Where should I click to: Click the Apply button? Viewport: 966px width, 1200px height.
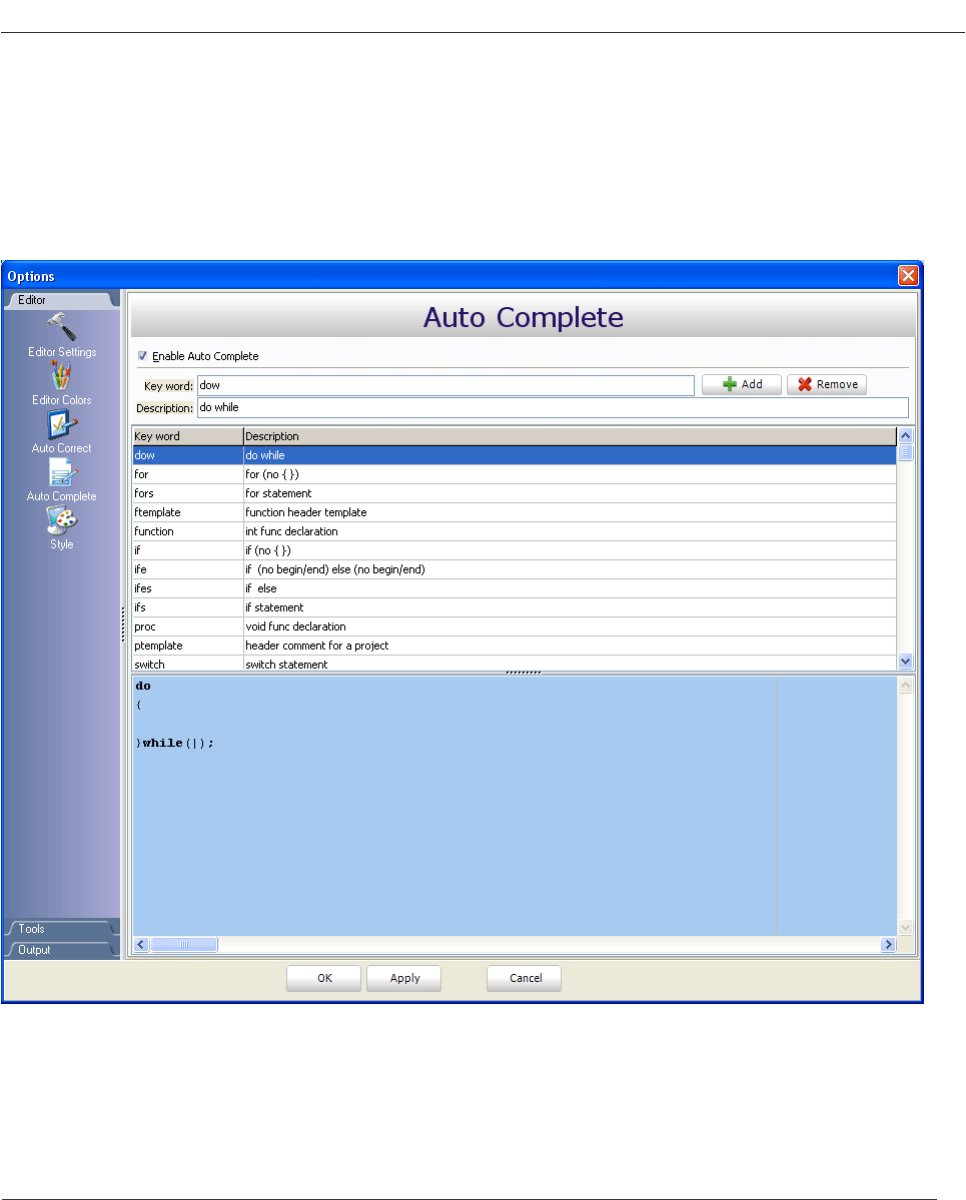coord(405,978)
